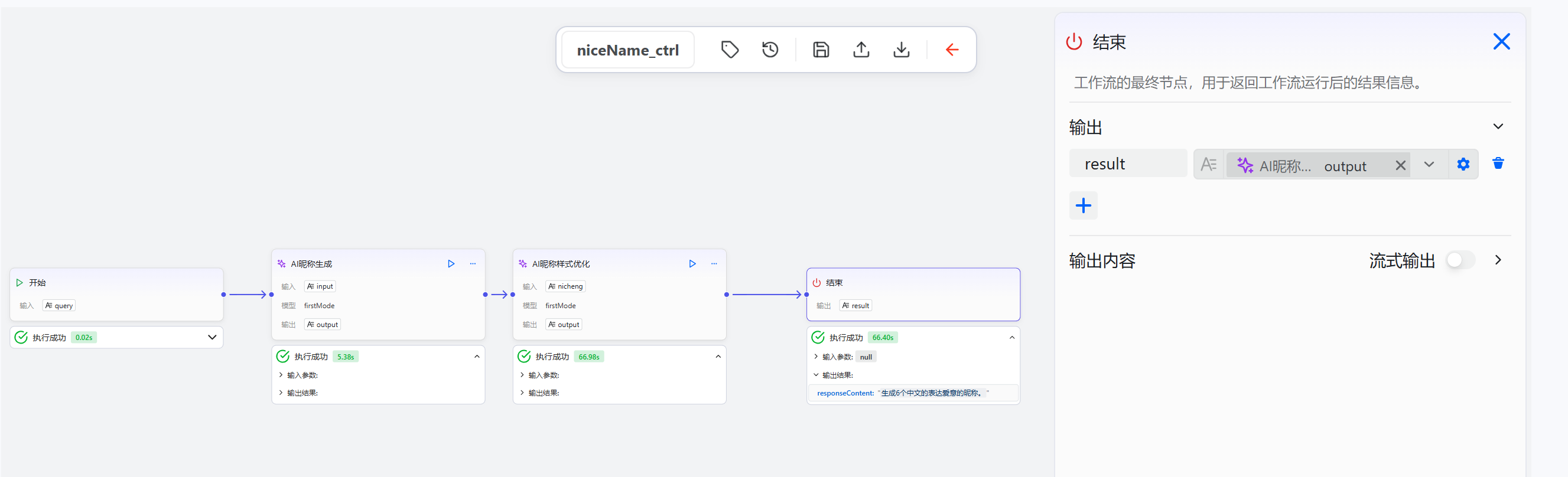Click the red power icon in panel header
Viewport: 1568px width, 477px height.
(x=1073, y=41)
